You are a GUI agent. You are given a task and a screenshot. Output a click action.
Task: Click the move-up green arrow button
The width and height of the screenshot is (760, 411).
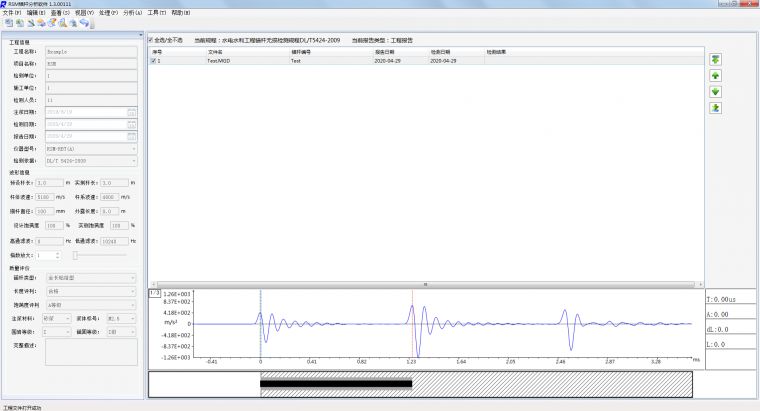(x=716, y=75)
